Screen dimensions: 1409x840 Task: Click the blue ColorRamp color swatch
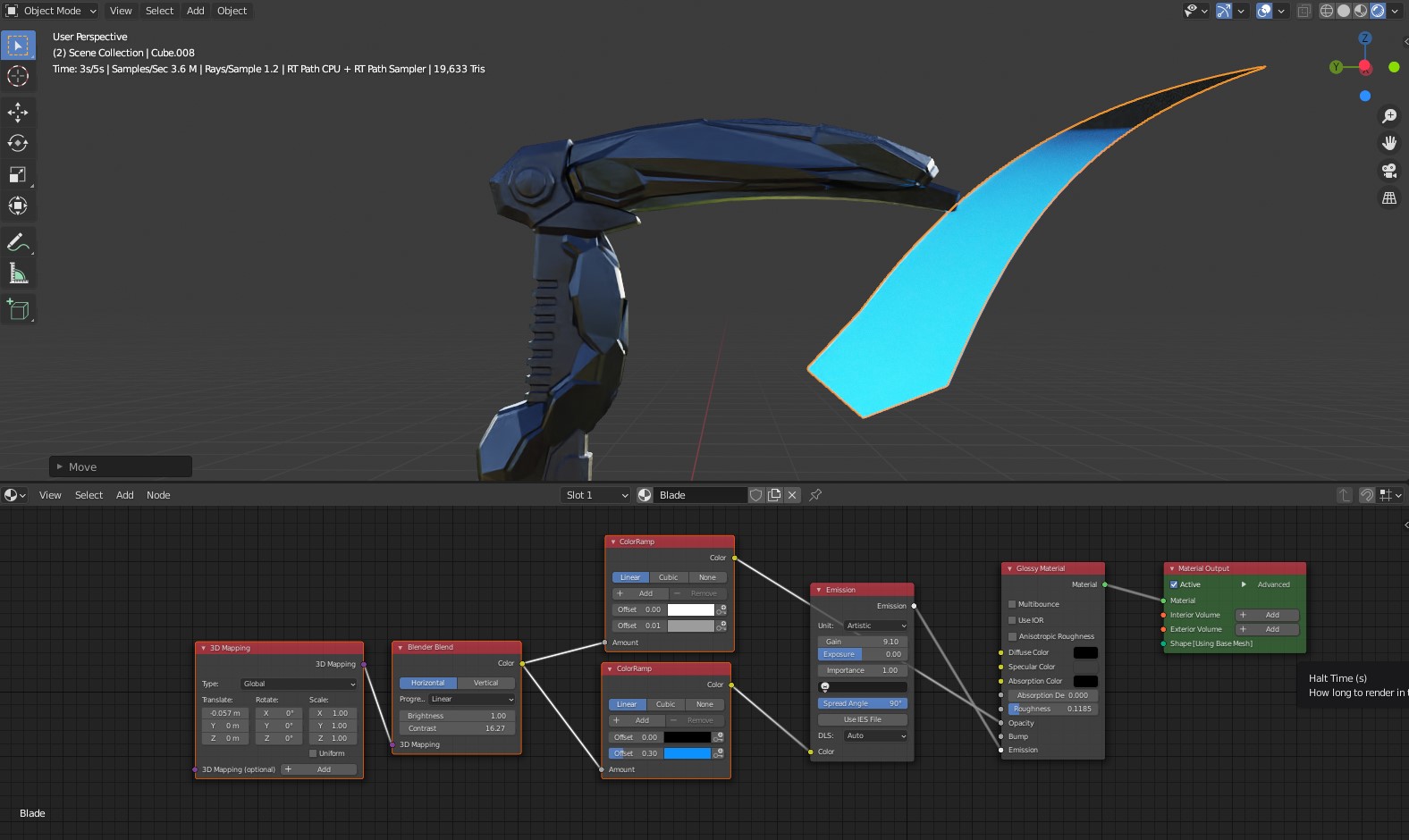(687, 753)
